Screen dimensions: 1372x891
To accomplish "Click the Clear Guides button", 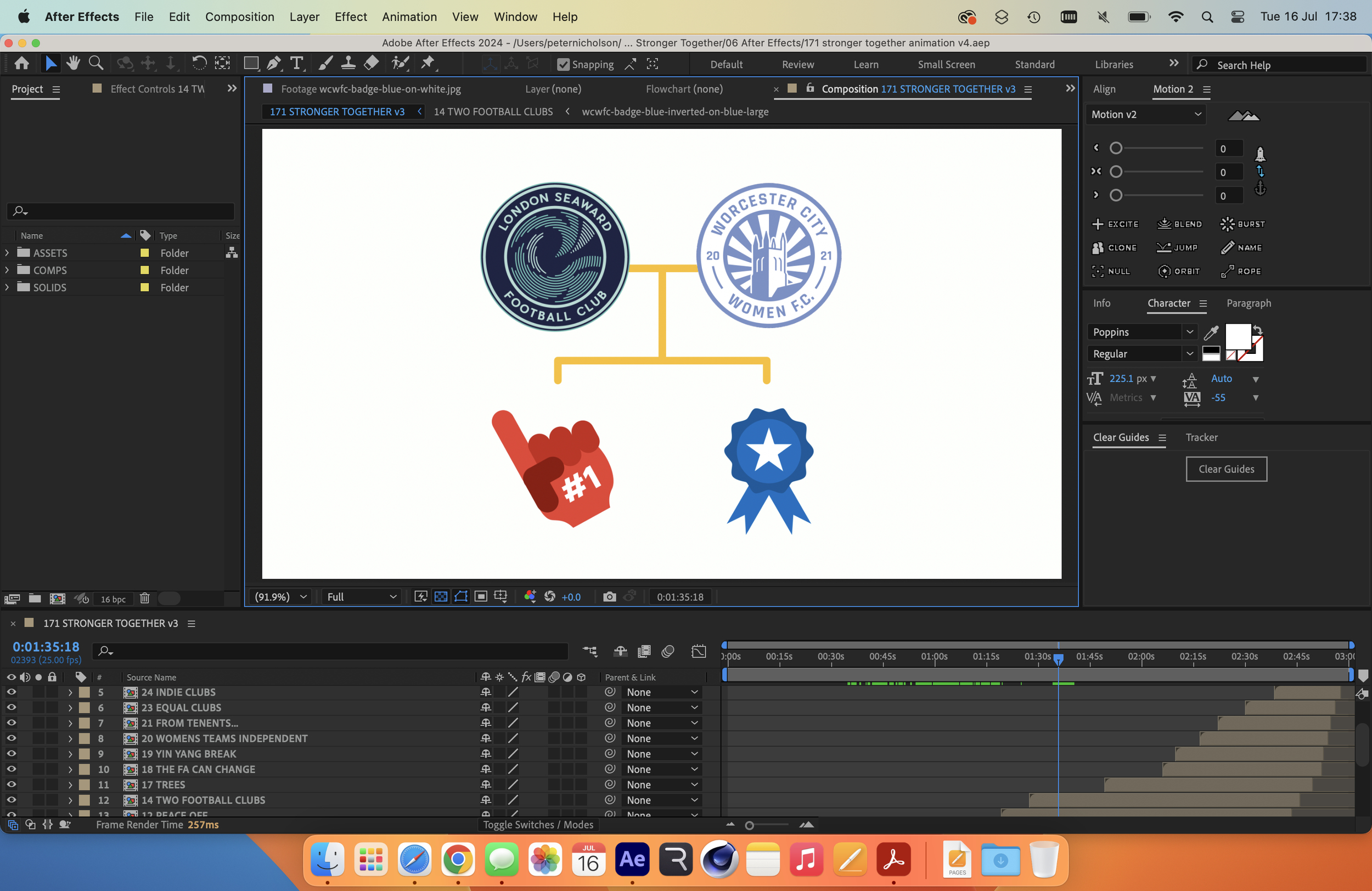I will pos(1226,469).
